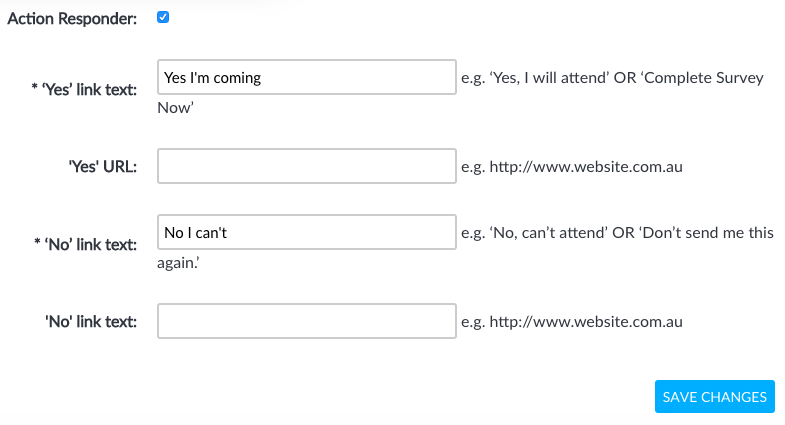The image size is (785, 425).
Task: Focus the empty 'Yes' URL input field
Action: [x=306, y=167]
